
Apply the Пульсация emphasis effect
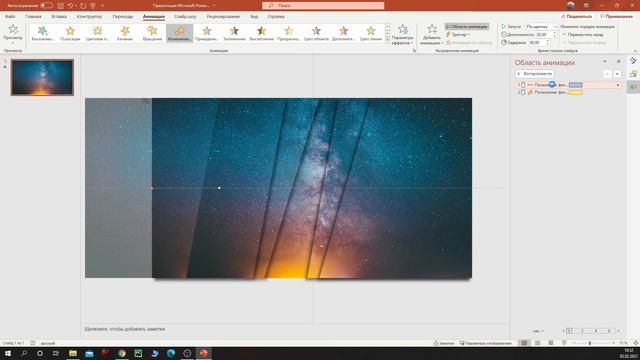coord(70,33)
